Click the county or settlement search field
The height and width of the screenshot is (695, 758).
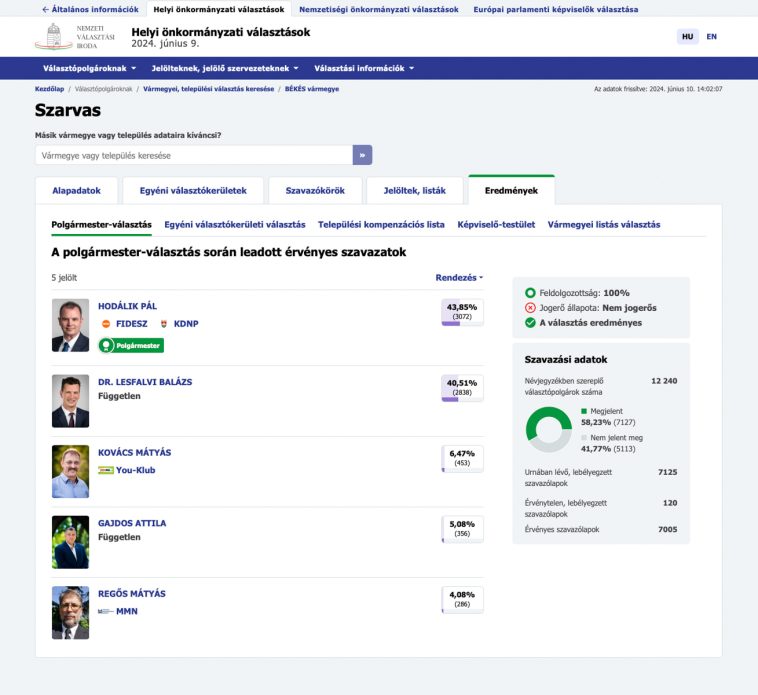click(194, 155)
